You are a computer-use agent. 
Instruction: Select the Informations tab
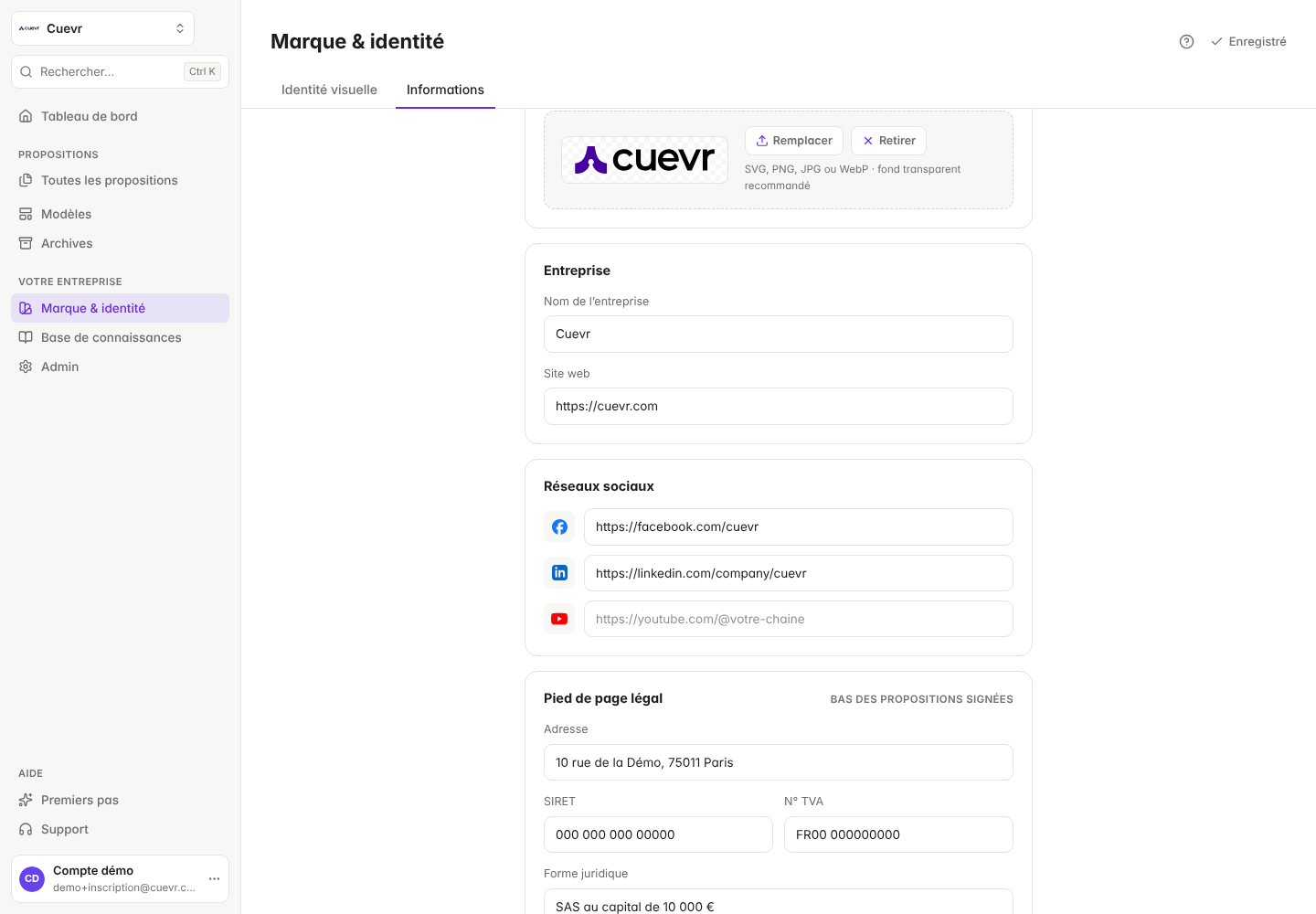[x=445, y=90]
